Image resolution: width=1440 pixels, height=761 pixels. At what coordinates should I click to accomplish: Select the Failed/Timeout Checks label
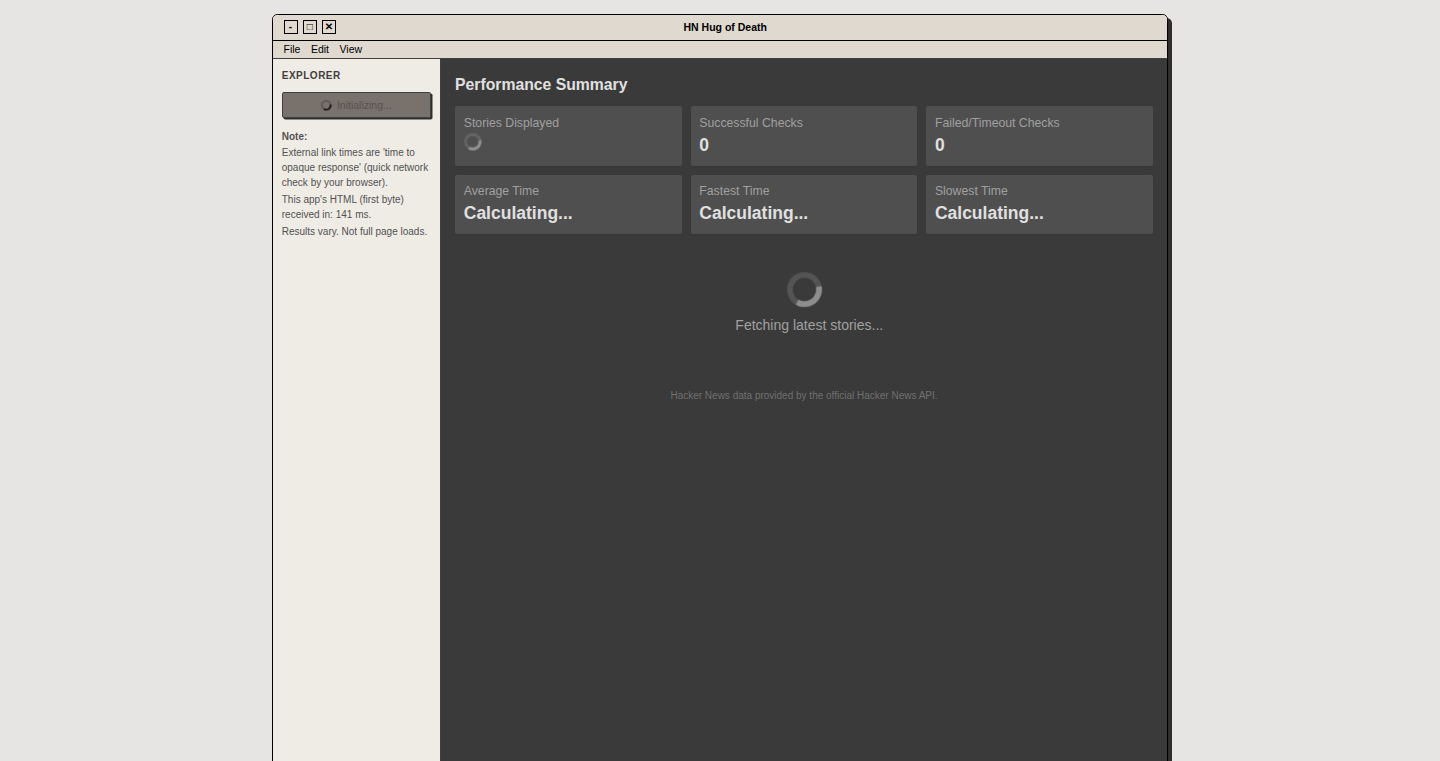(x=997, y=123)
